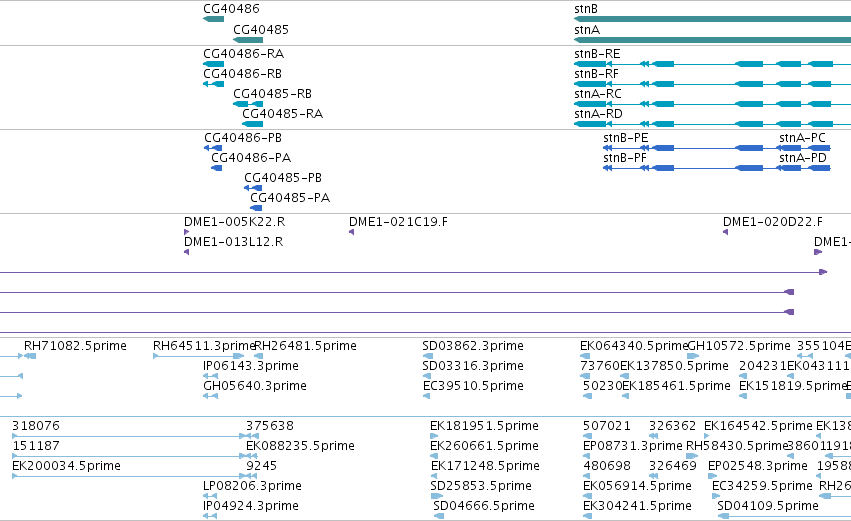
Task: Pick EK171248.5prime label
Action: (485, 466)
